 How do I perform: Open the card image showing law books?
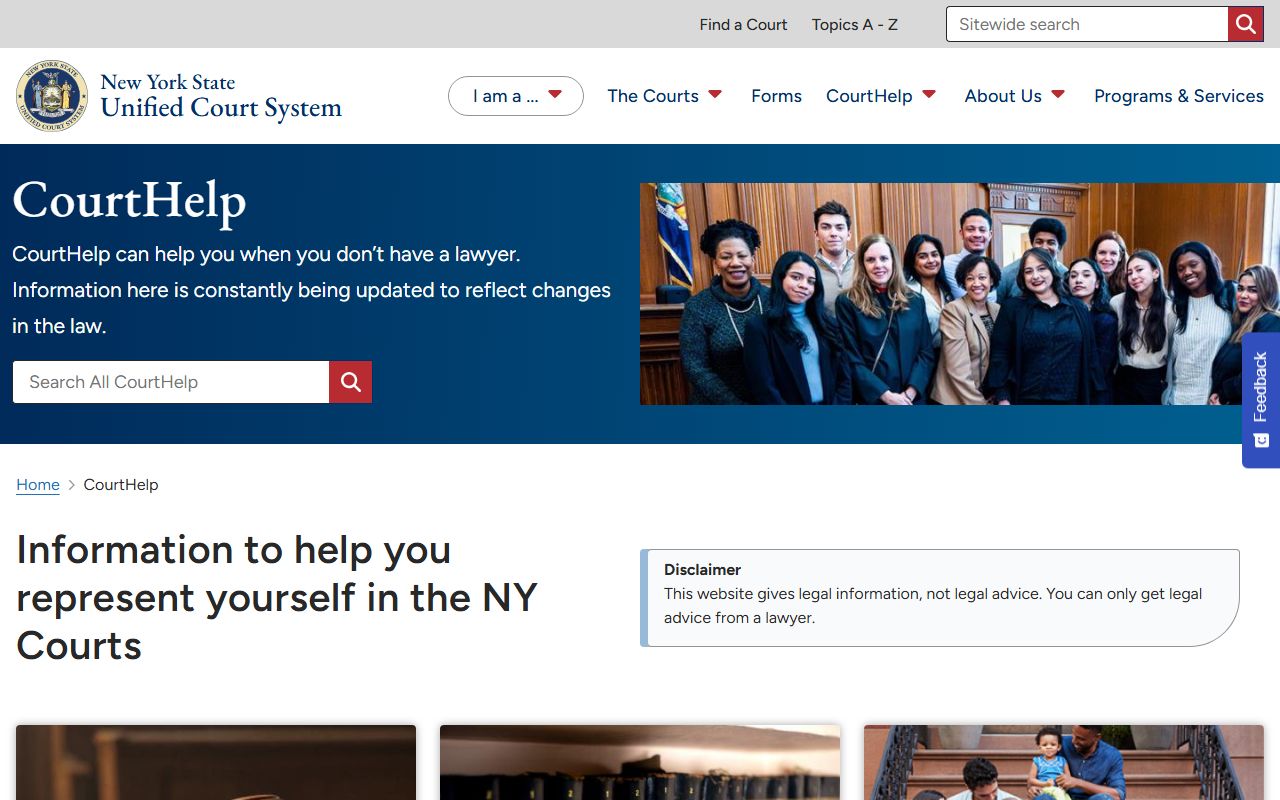(640, 762)
